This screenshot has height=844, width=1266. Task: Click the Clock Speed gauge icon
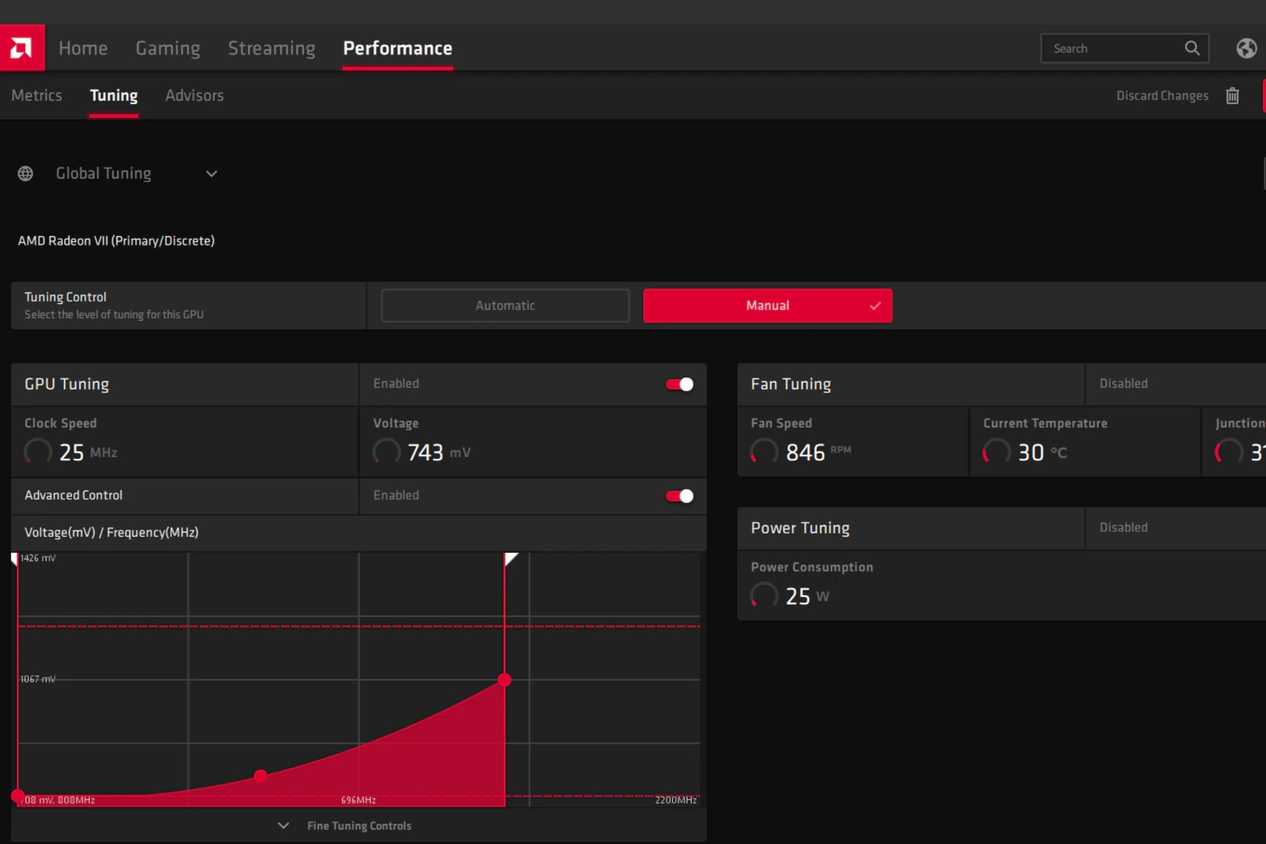(x=38, y=452)
